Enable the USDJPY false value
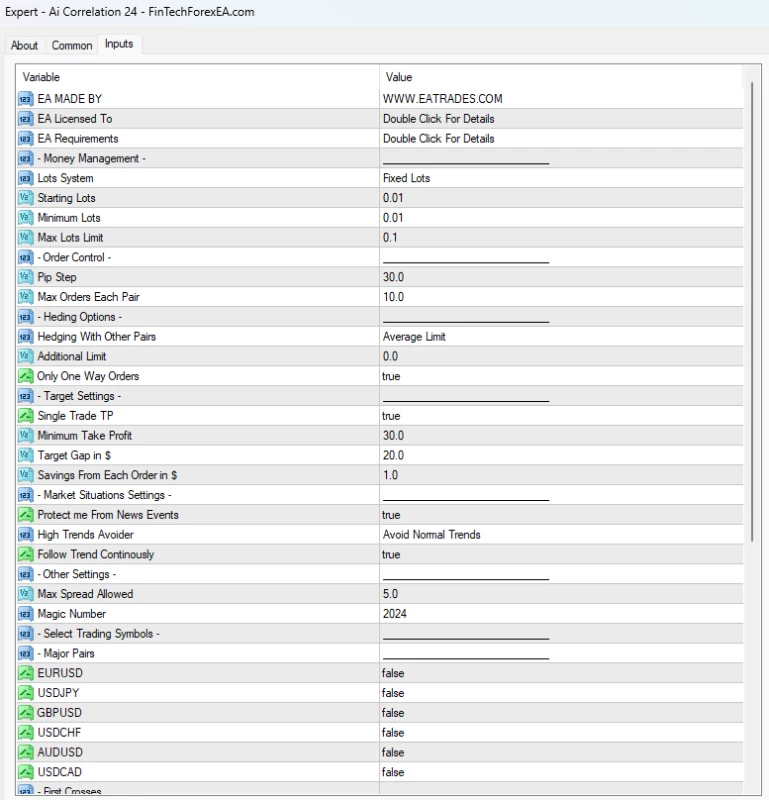769x800 pixels. tap(393, 693)
